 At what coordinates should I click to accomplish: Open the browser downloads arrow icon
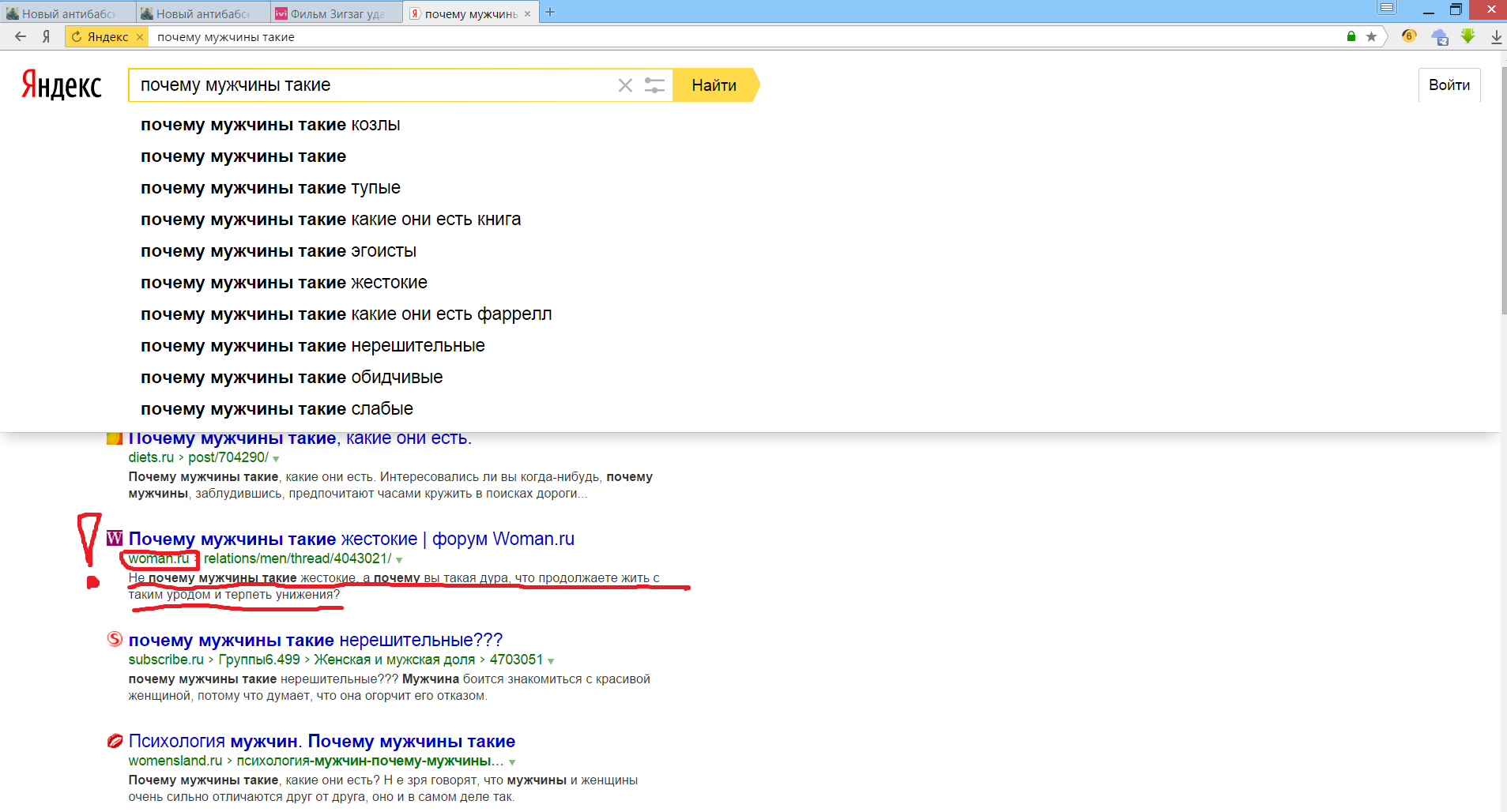(x=1496, y=36)
